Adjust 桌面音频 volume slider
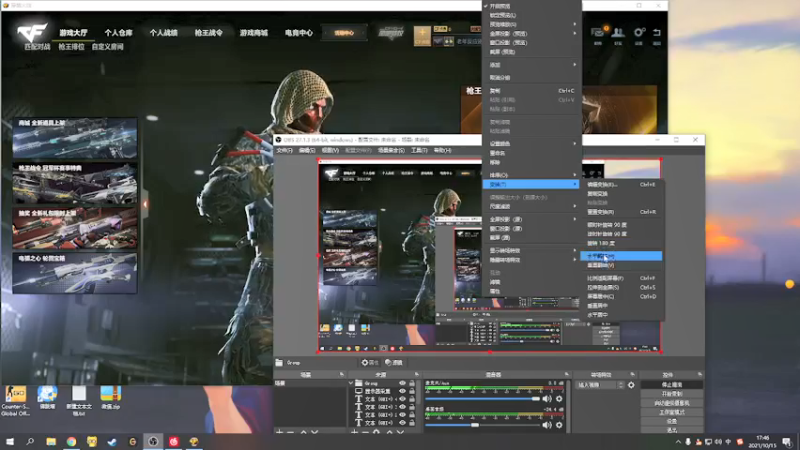Image resolution: width=800 pixels, height=450 pixels. point(482,424)
